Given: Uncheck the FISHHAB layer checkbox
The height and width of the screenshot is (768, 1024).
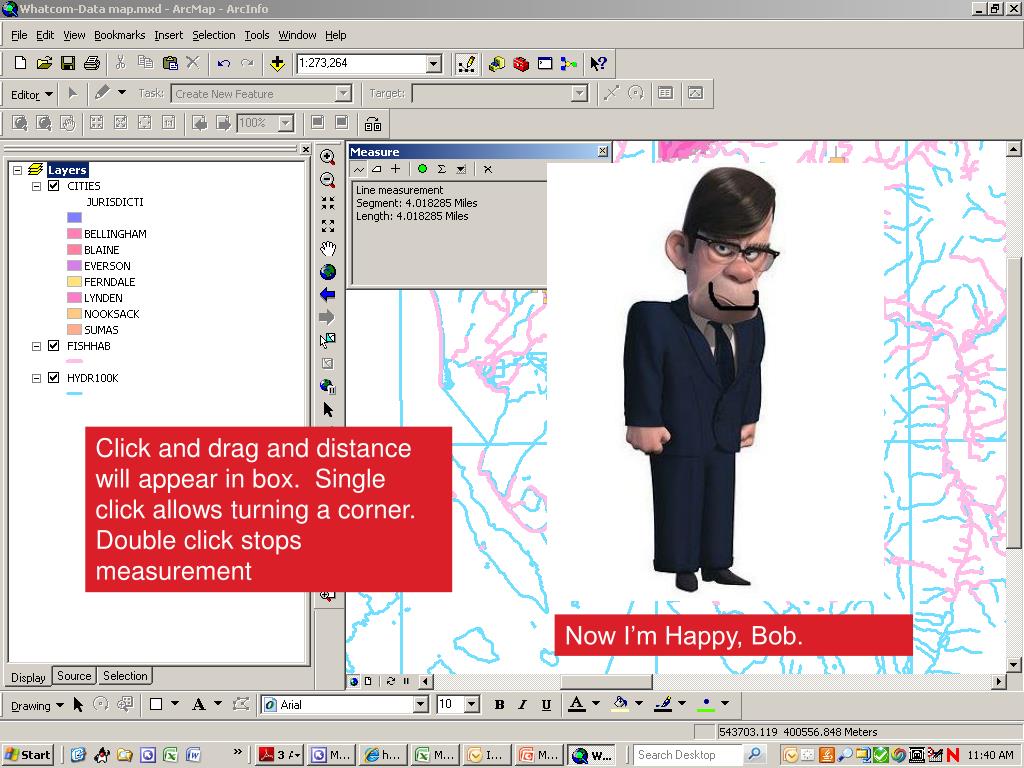Looking at the screenshot, I should (54, 346).
